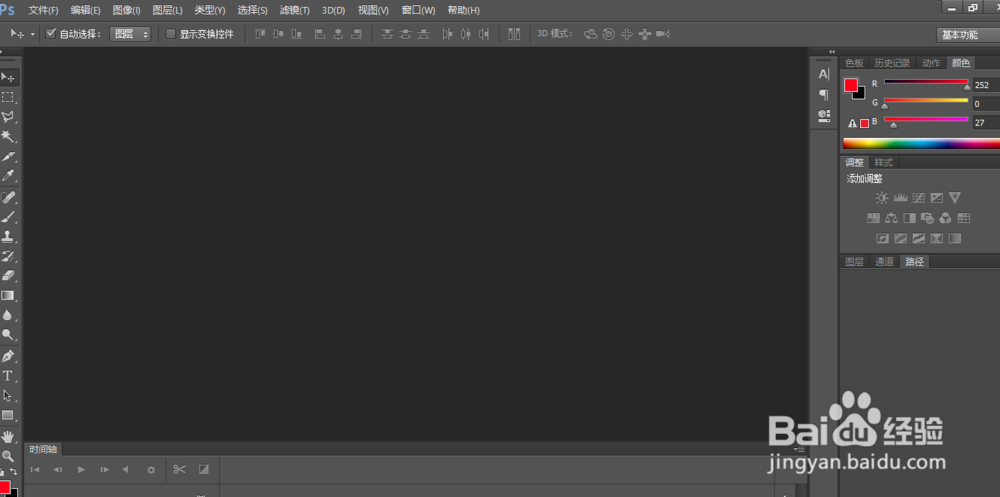This screenshot has height=497, width=1000.
Task: Open the 滤镜(T) menu
Action: [x=295, y=10]
